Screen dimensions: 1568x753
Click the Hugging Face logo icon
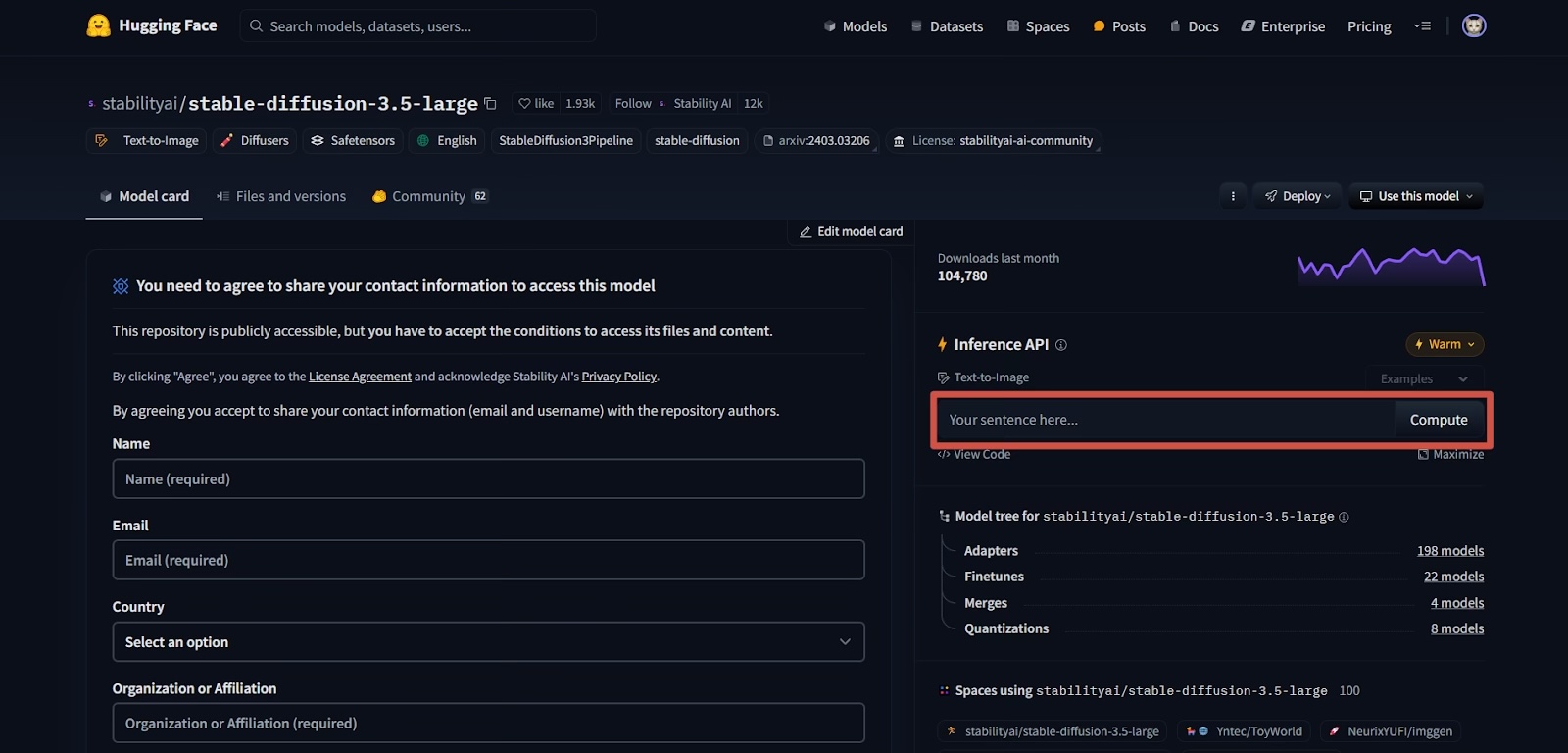[x=98, y=25]
